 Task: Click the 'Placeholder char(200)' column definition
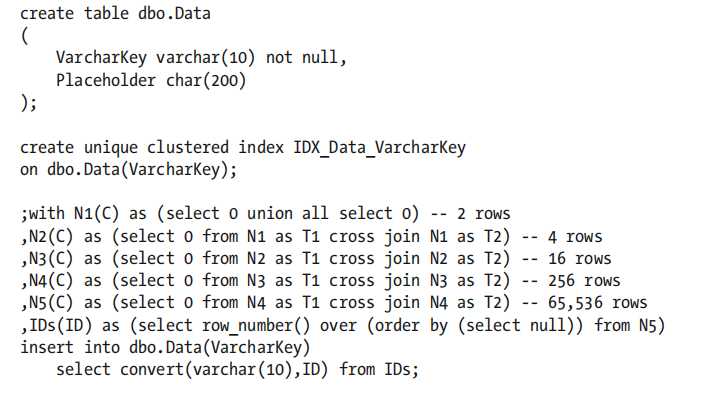pyautogui.click(x=150, y=79)
